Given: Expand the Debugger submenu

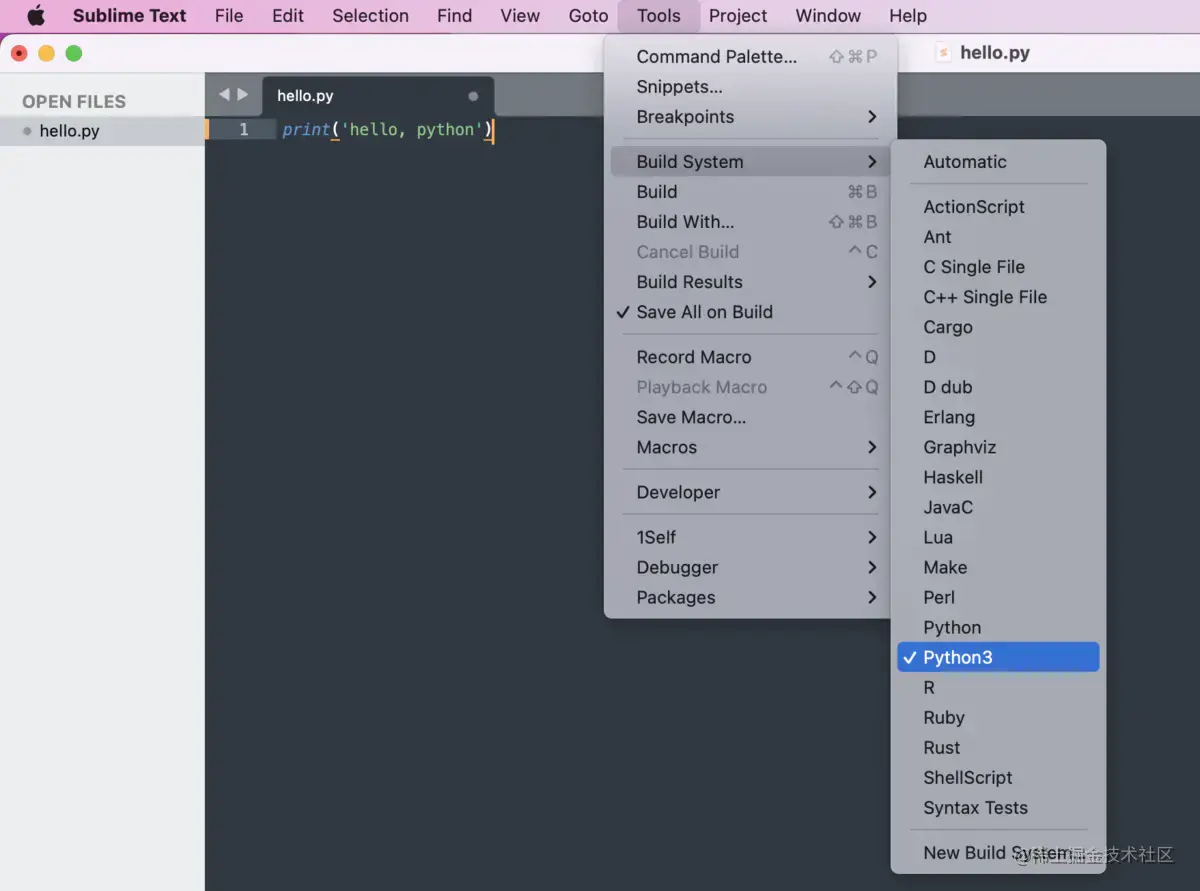Looking at the screenshot, I should 747,567.
